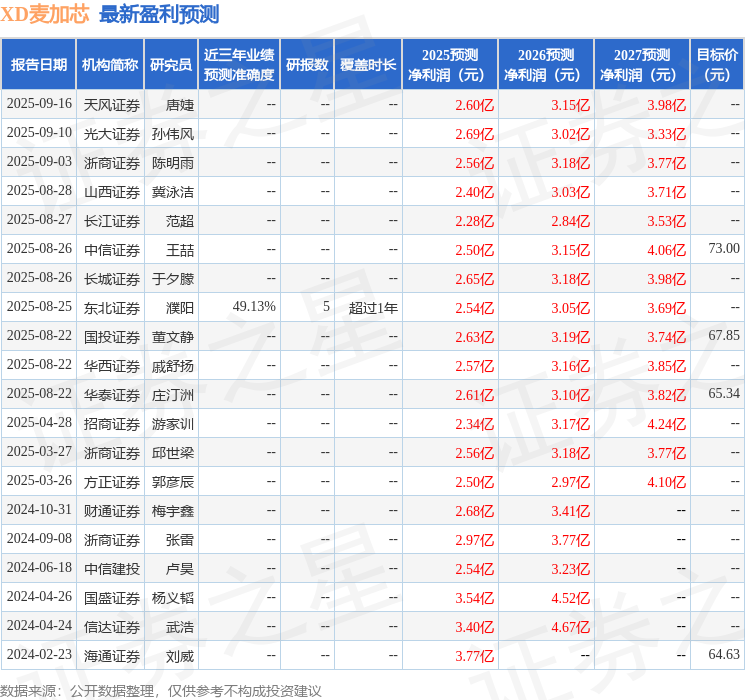Click the 研报数 column header
The height and width of the screenshot is (700, 745).
pos(307,65)
